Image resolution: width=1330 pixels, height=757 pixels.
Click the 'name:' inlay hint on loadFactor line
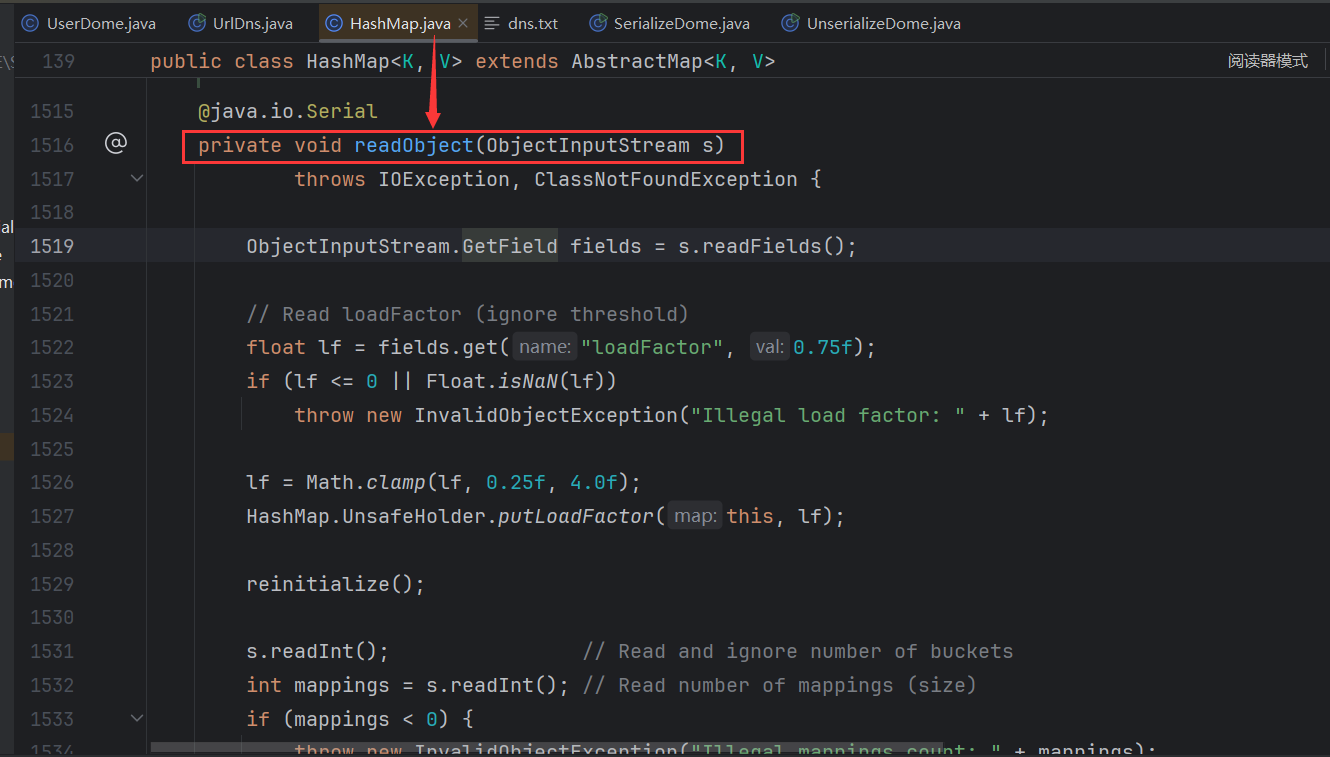pos(545,348)
